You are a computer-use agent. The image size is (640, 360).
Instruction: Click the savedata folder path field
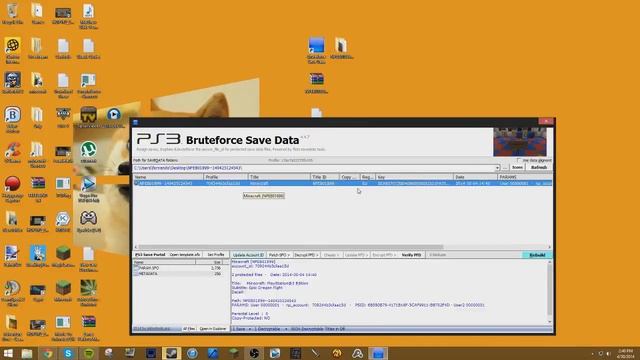[313, 168]
